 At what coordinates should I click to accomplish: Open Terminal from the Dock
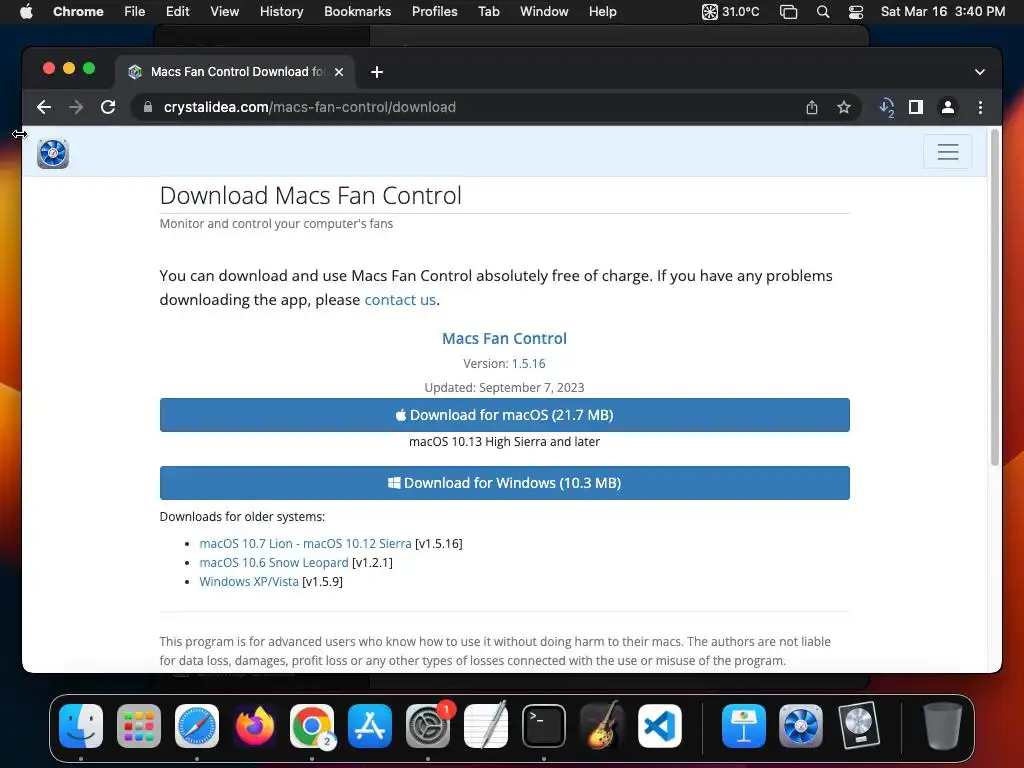pos(543,726)
